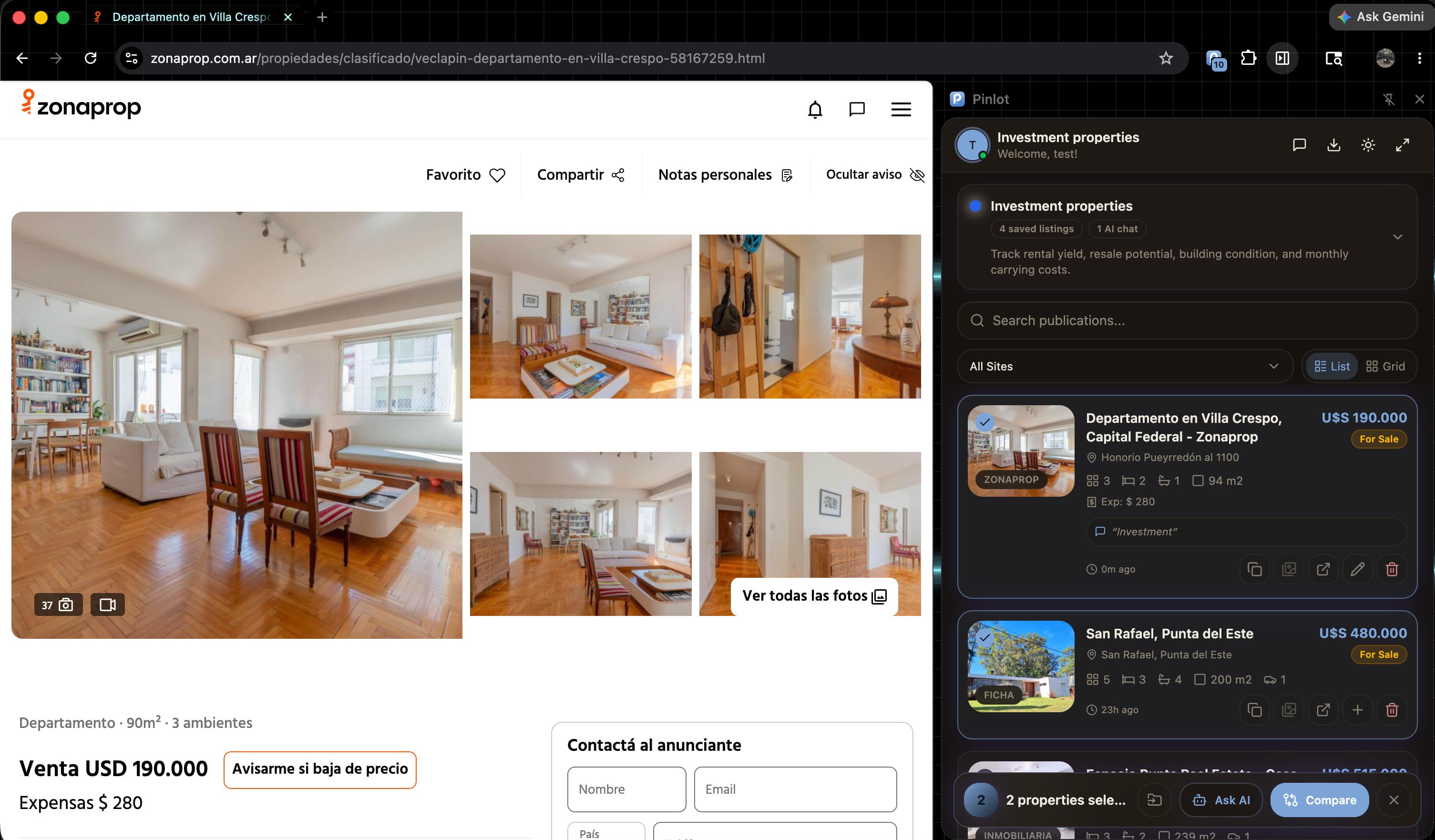Screen dimensions: 1435x840
Task: Click 4 saved listings chip
Action: tap(1036, 229)
